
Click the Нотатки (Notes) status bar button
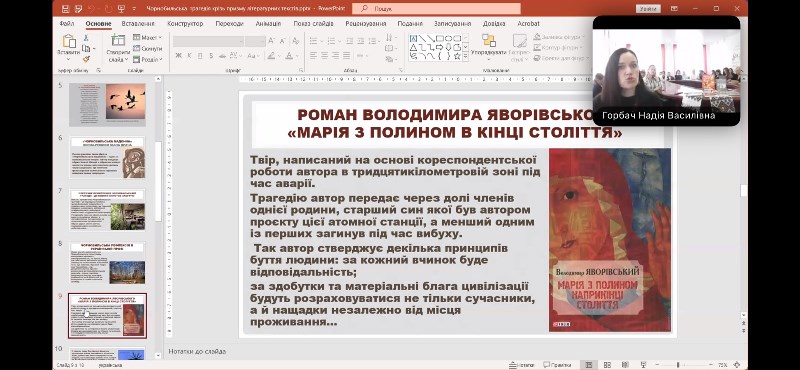[x=521, y=365]
